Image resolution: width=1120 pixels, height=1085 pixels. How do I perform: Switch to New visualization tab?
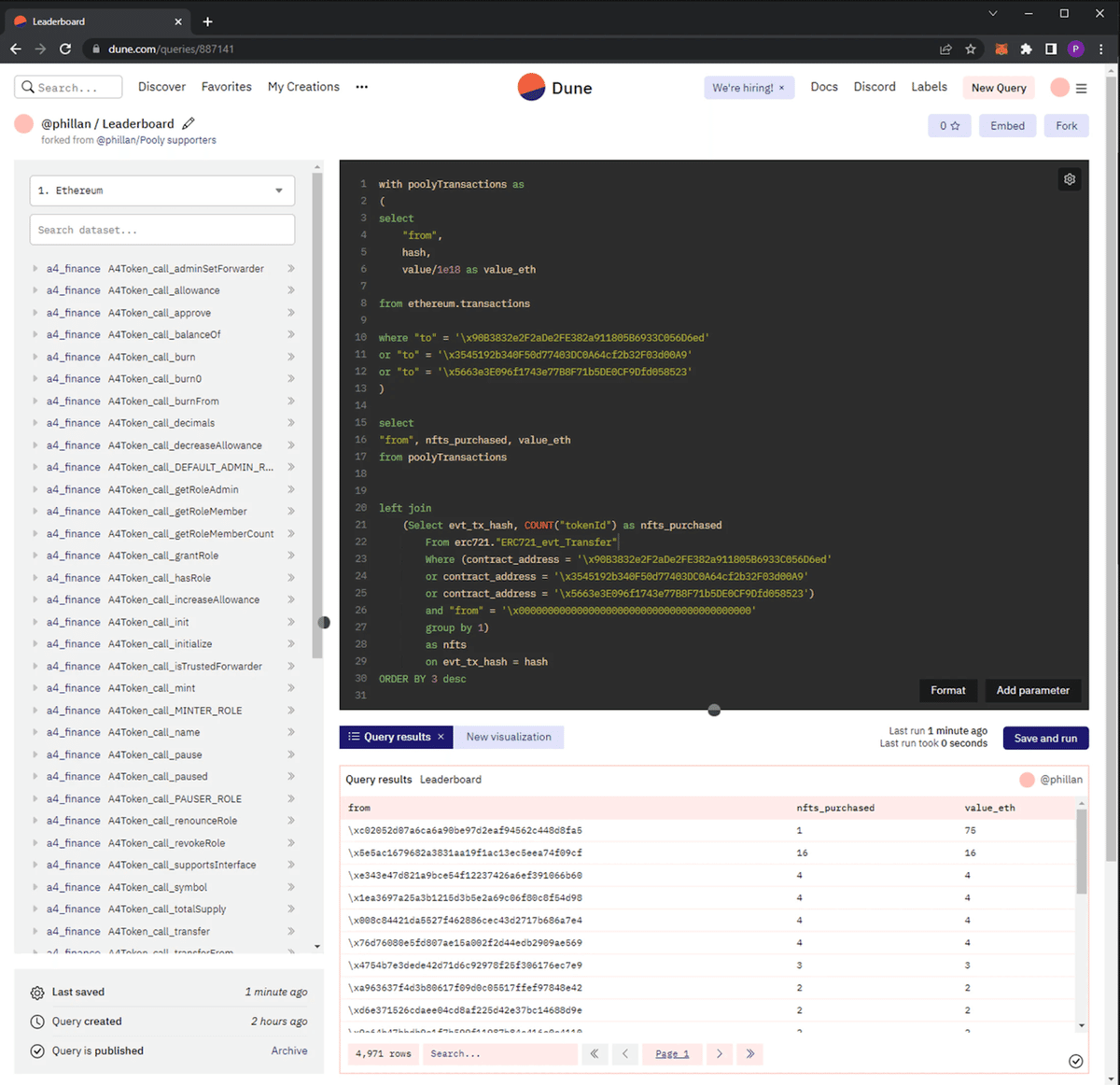[x=509, y=737]
